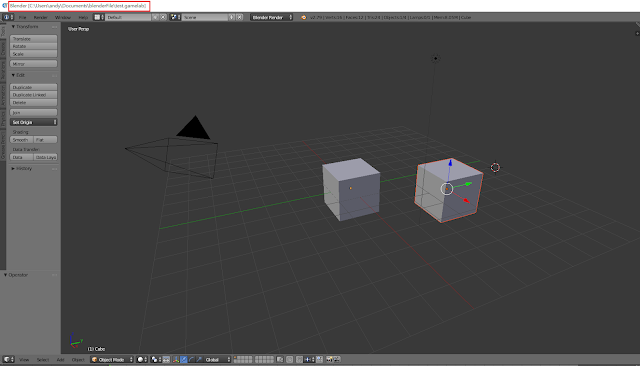Toggle the first visible layer button
The image size is (640, 366).
point(236,358)
